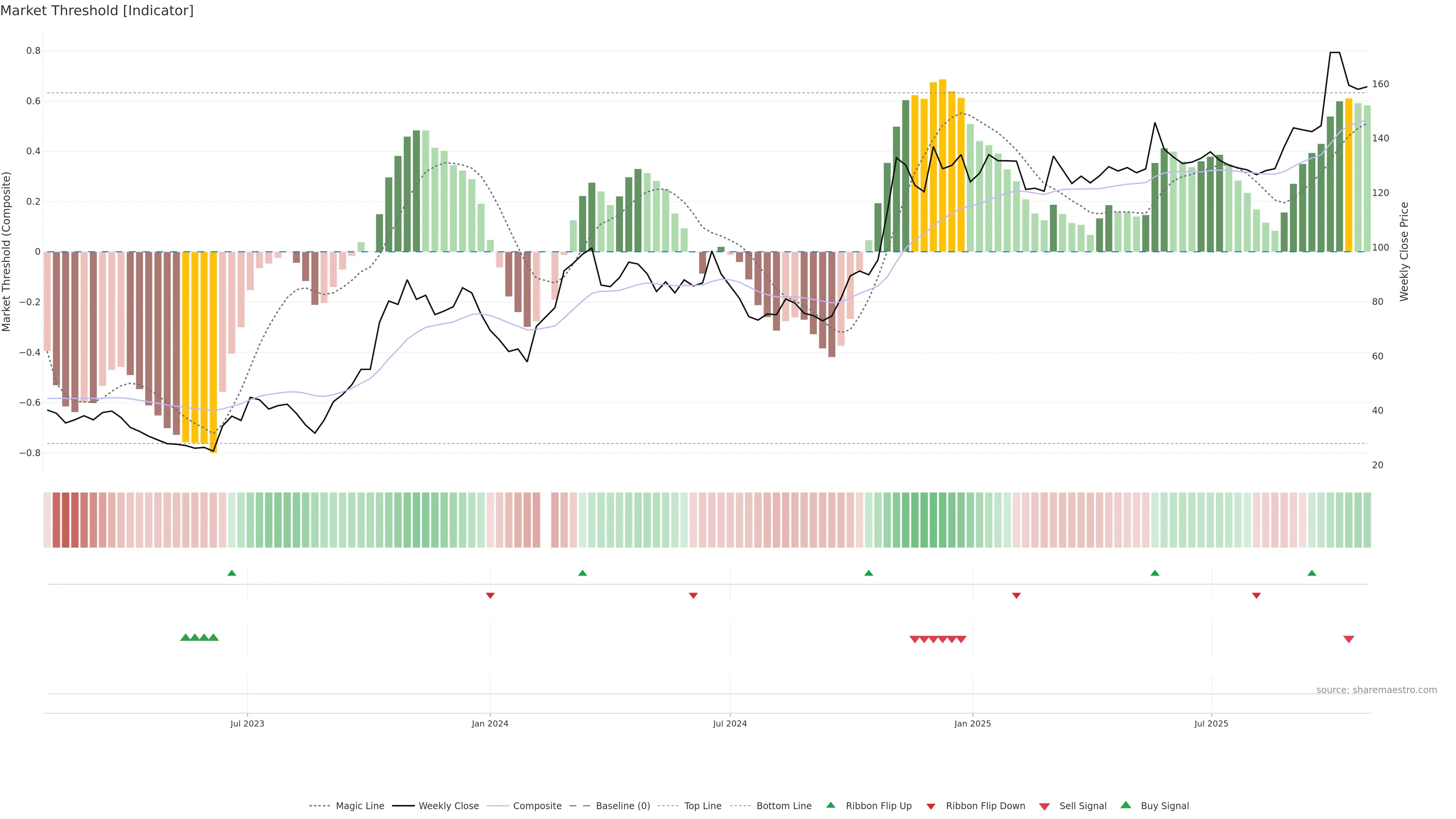
Task: Click the Buy Signal legend triangle
Action: click(x=1126, y=805)
